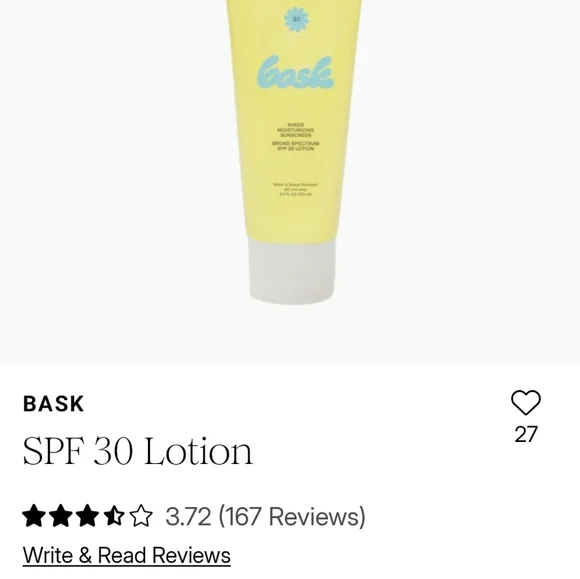Click the 3.72 rating score

click(x=188, y=516)
